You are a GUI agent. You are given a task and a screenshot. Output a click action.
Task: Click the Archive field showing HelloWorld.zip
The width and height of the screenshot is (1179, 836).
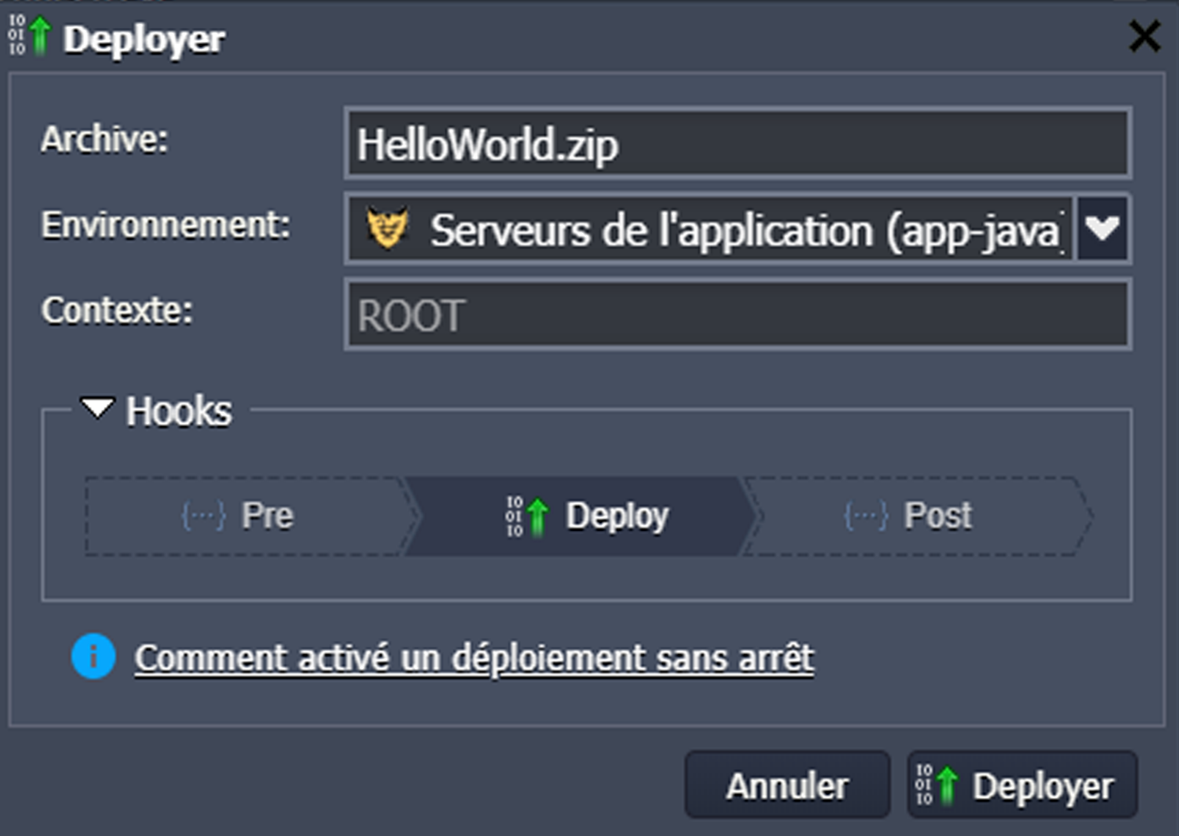737,144
